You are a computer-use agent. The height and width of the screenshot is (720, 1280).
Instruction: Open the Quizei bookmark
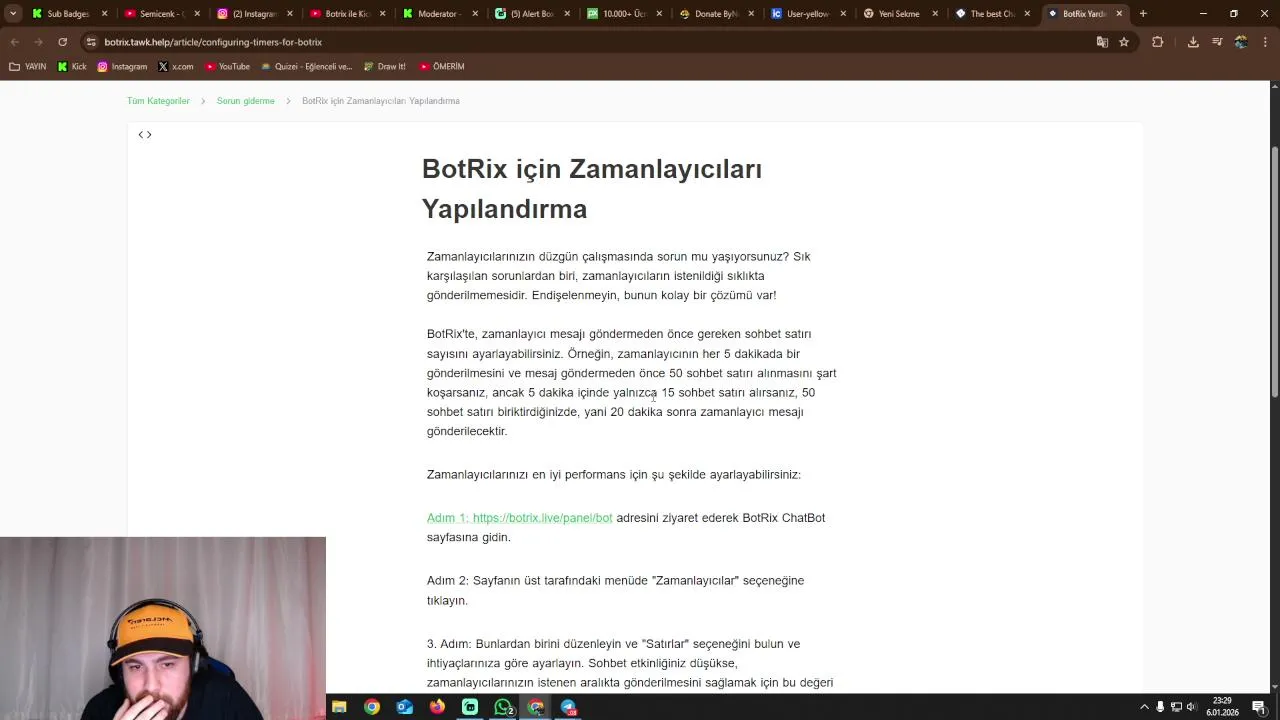[306, 66]
